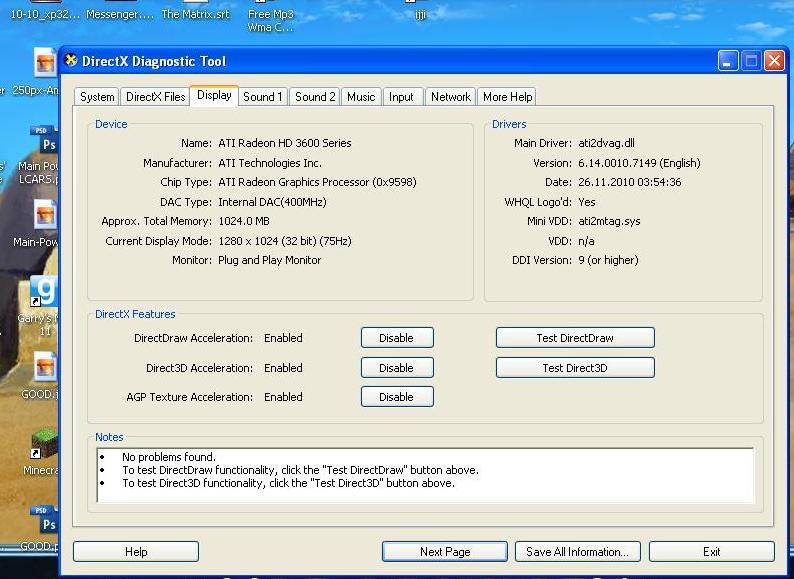Disable DirectDraw Acceleration
This screenshot has width=794, height=579.
(397, 338)
